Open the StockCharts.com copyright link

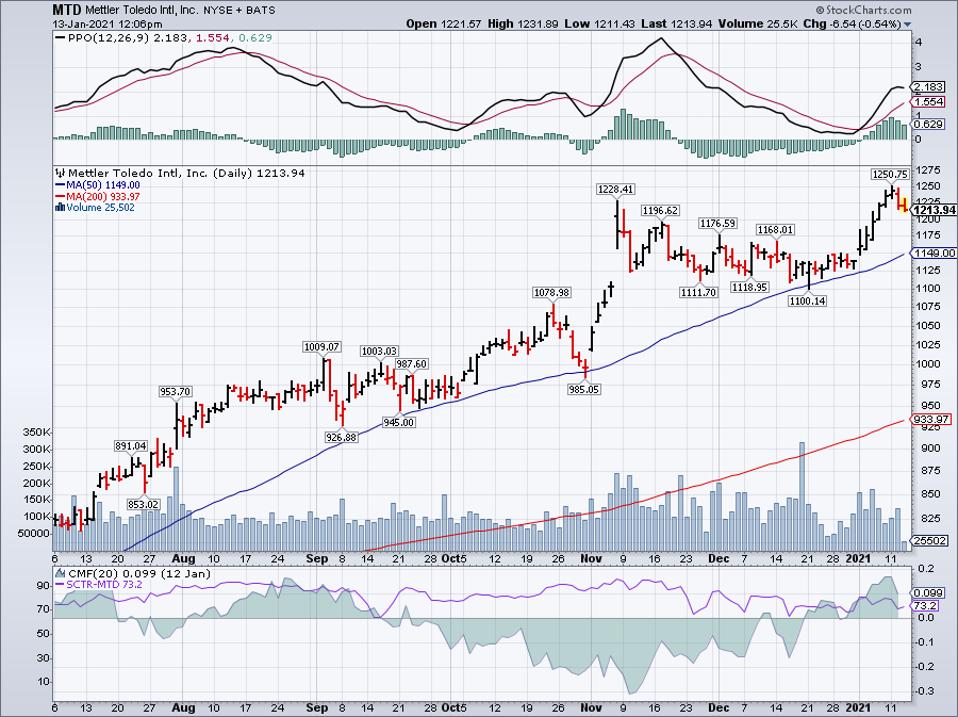[x=863, y=10]
